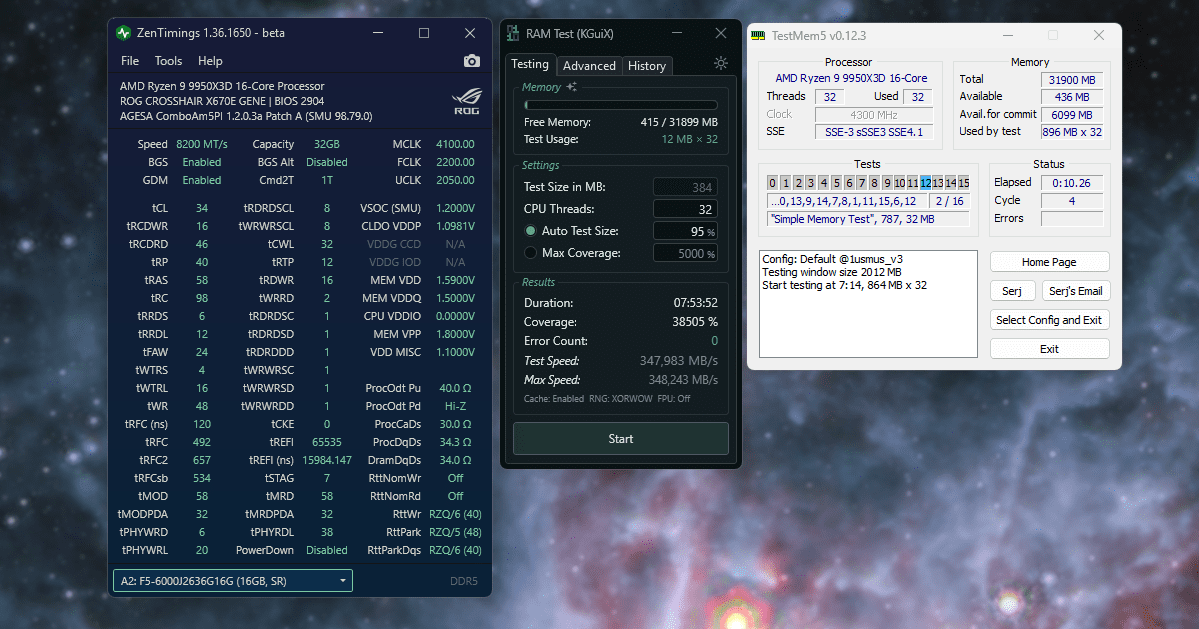1199x629 pixels.
Task: Click the RAM Test app icon in title bar
Action: pyautogui.click(x=514, y=34)
